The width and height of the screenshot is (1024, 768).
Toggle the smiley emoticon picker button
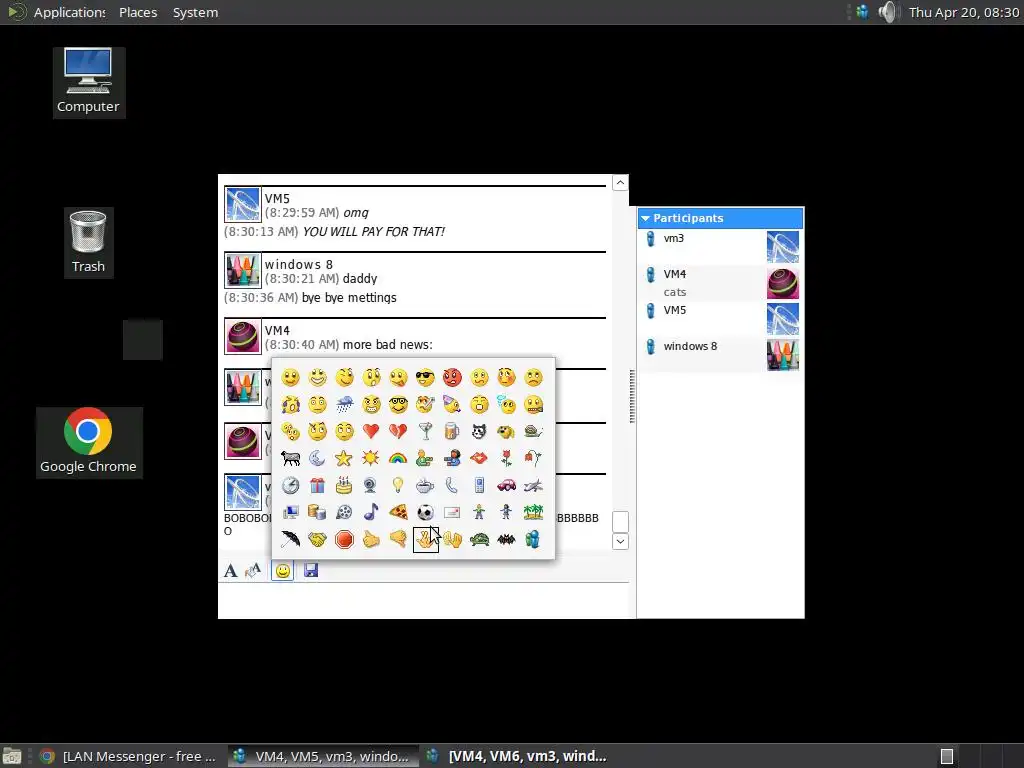pyautogui.click(x=282, y=571)
